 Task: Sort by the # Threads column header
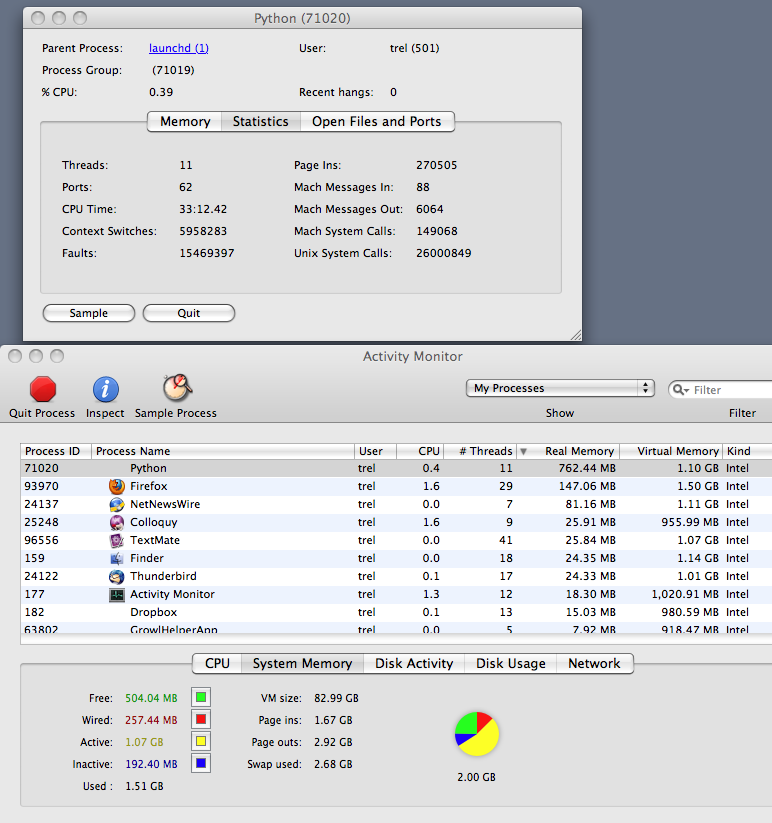pos(479,451)
